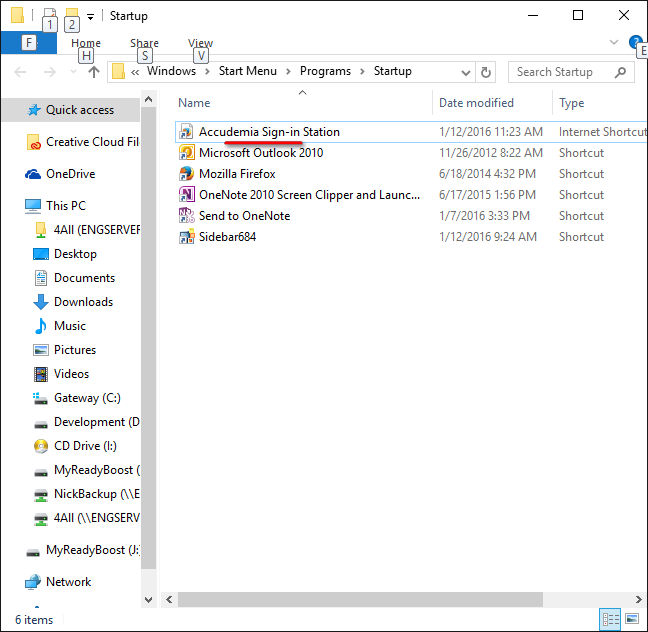Click the Mozilla Firefox shortcut icon
Screen dimensions: 648x632
(x=186, y=174)
